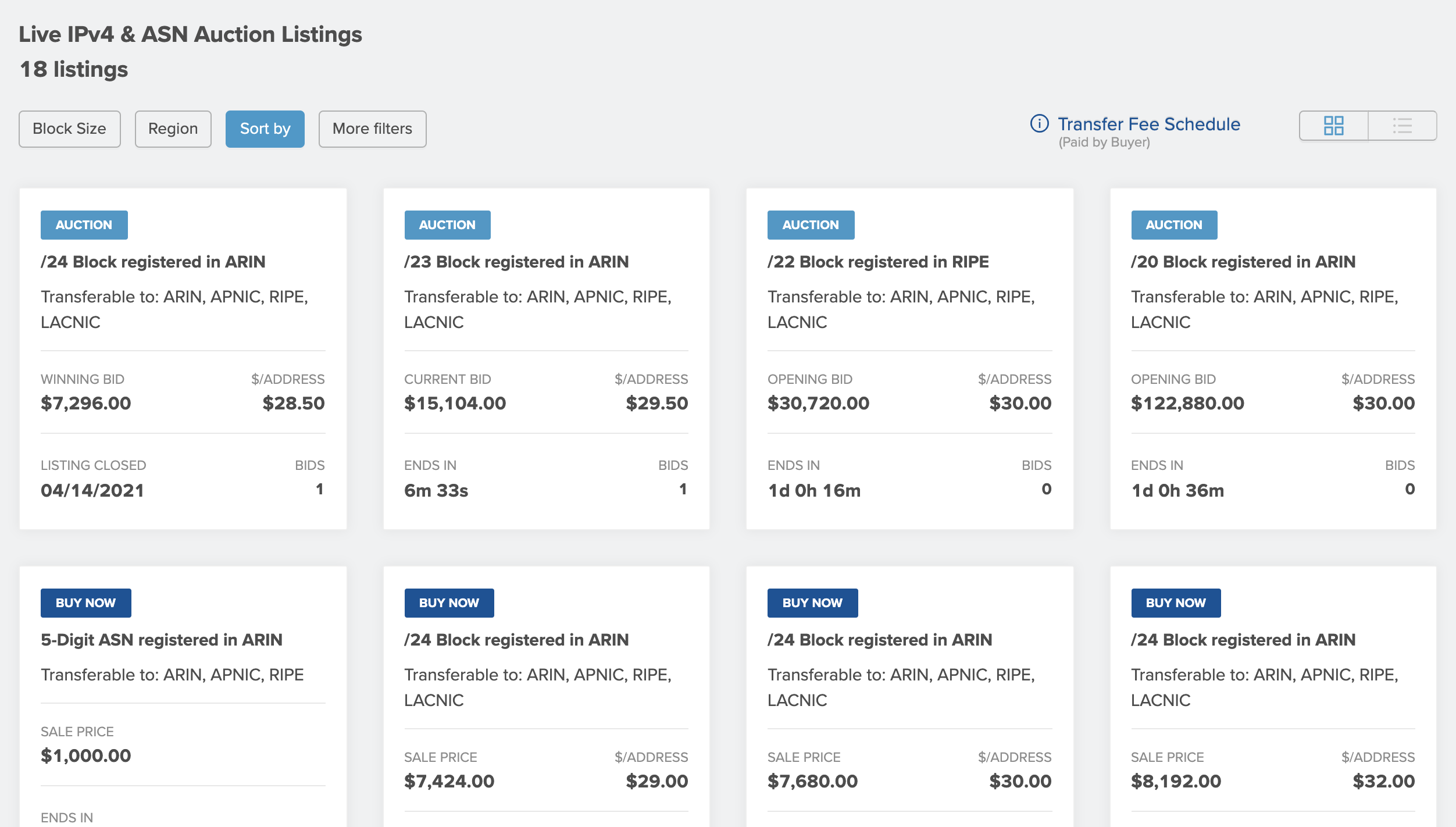This screenshot has height=827, width=1456.
Task: Open the Transfer Fee Schedule link
Action: tap(1148, 124)
